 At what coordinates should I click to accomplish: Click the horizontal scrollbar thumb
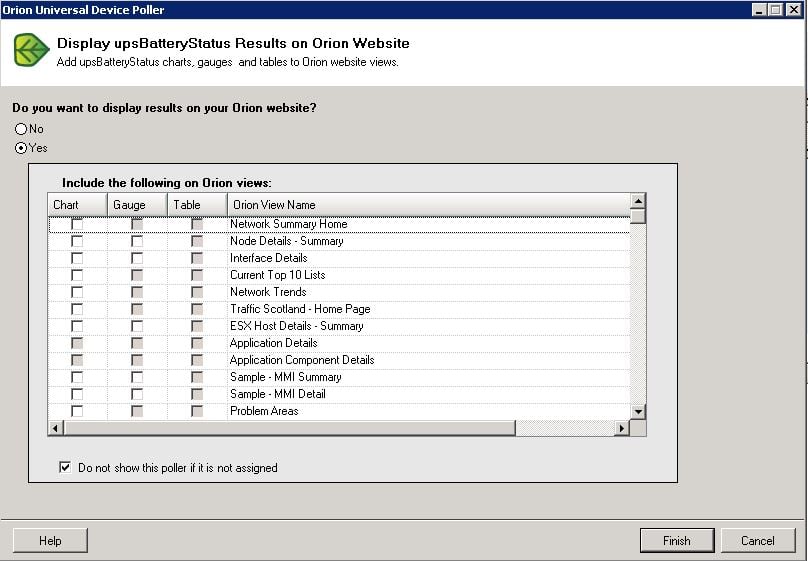289,428
